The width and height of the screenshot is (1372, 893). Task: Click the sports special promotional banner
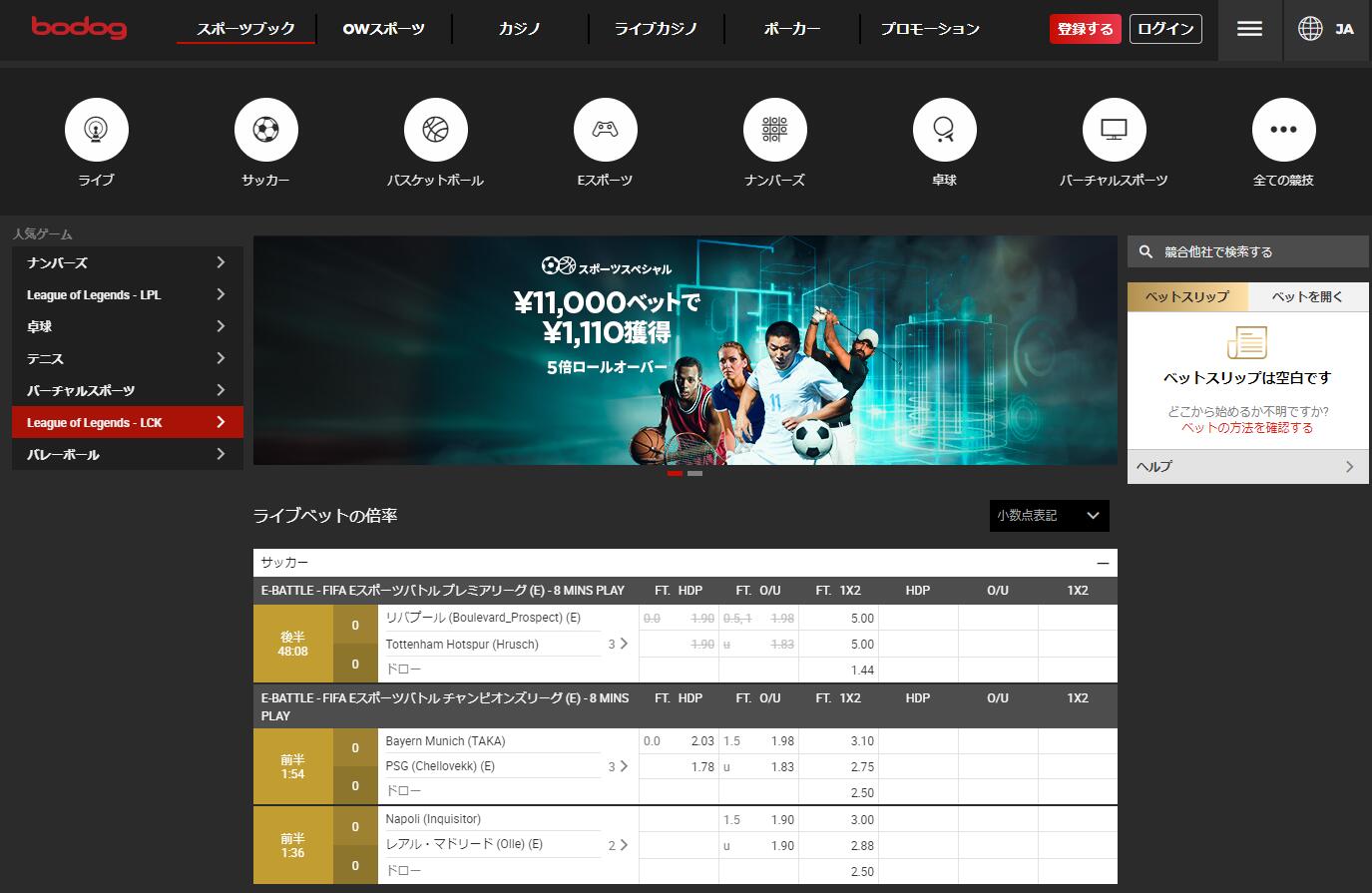tap(686, 350)
